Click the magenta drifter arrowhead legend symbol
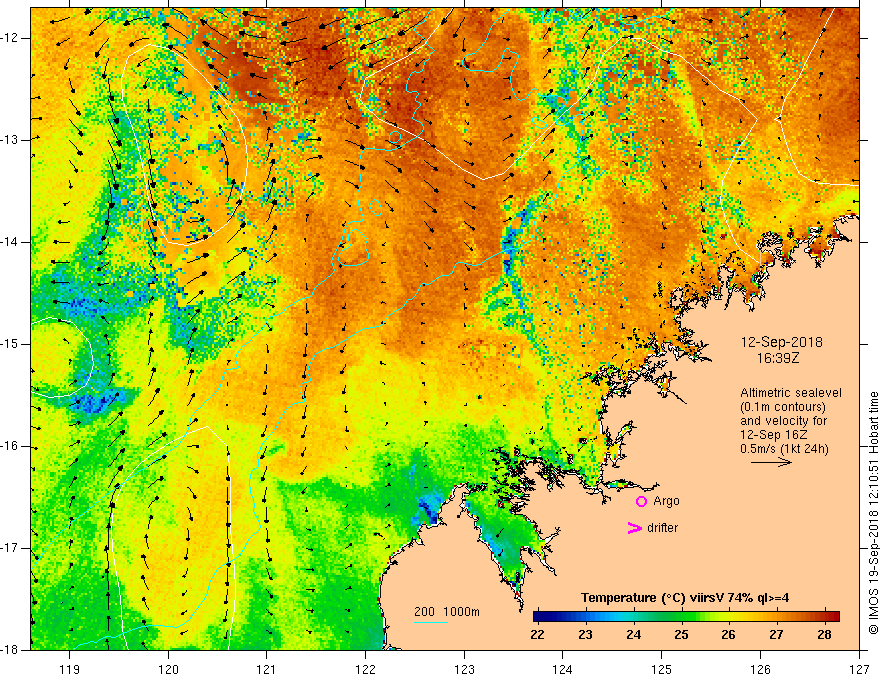Viewport: 880px width, 680px height. 634,528
